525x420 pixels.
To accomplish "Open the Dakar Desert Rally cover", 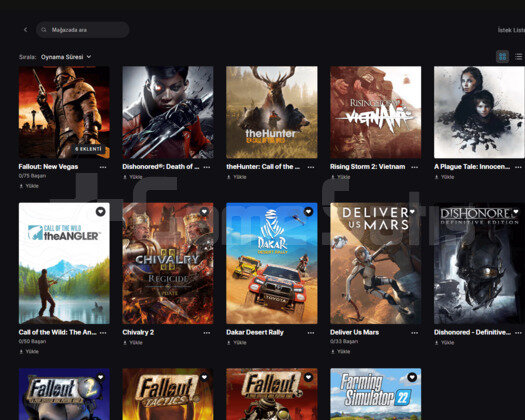I will [x=272, y=263].
